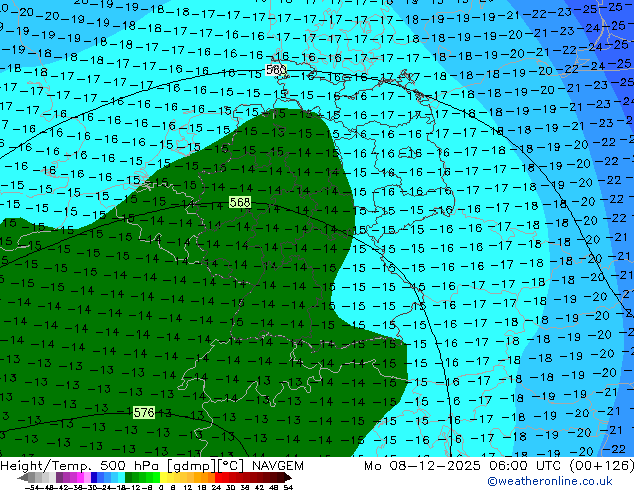The width and height of the screenshot is (634, 490).
Task: Click the 560 contour label at top
Action: coord(276,70)
